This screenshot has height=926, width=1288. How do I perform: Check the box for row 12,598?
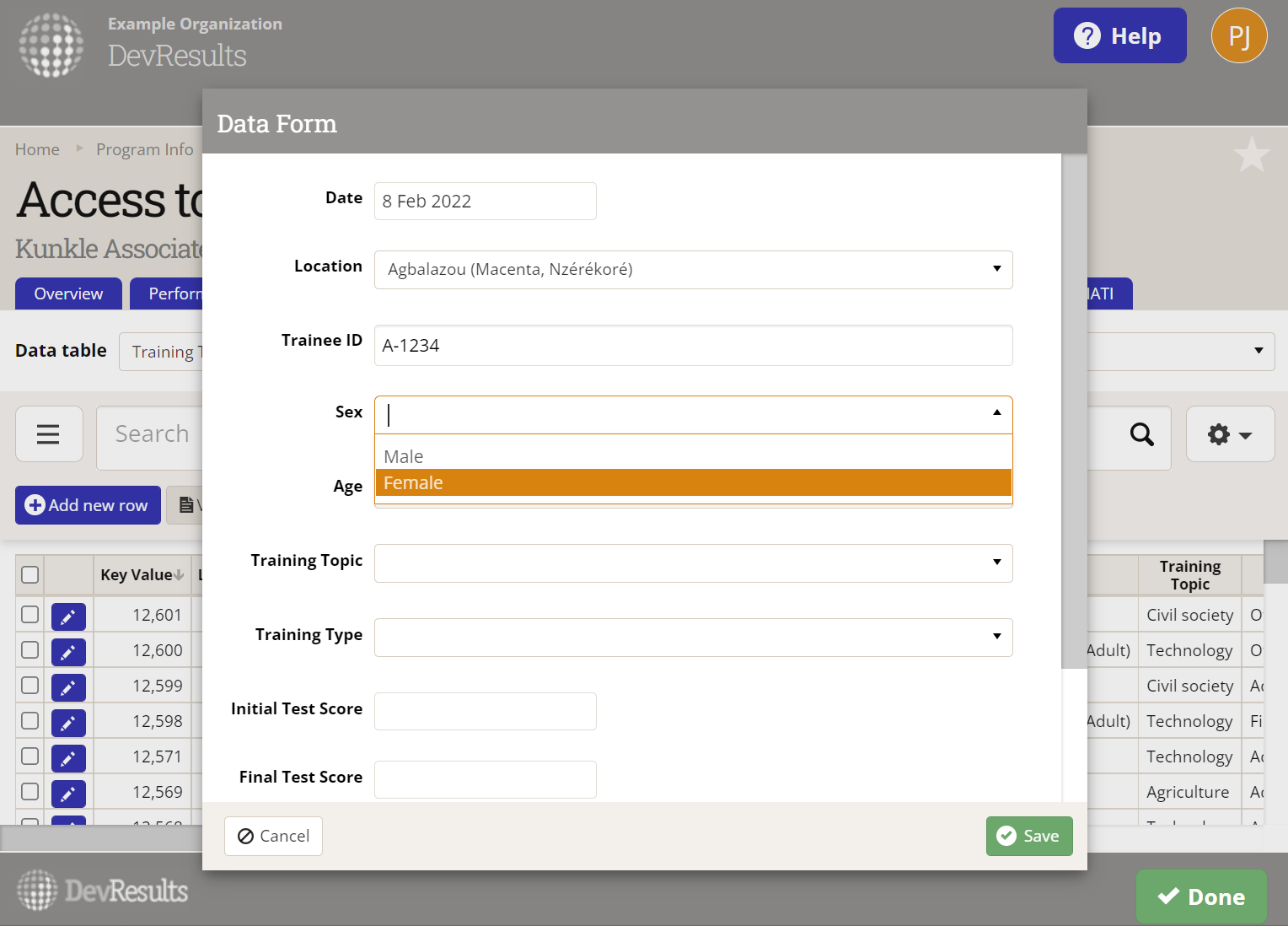click(x=30, y=720)
